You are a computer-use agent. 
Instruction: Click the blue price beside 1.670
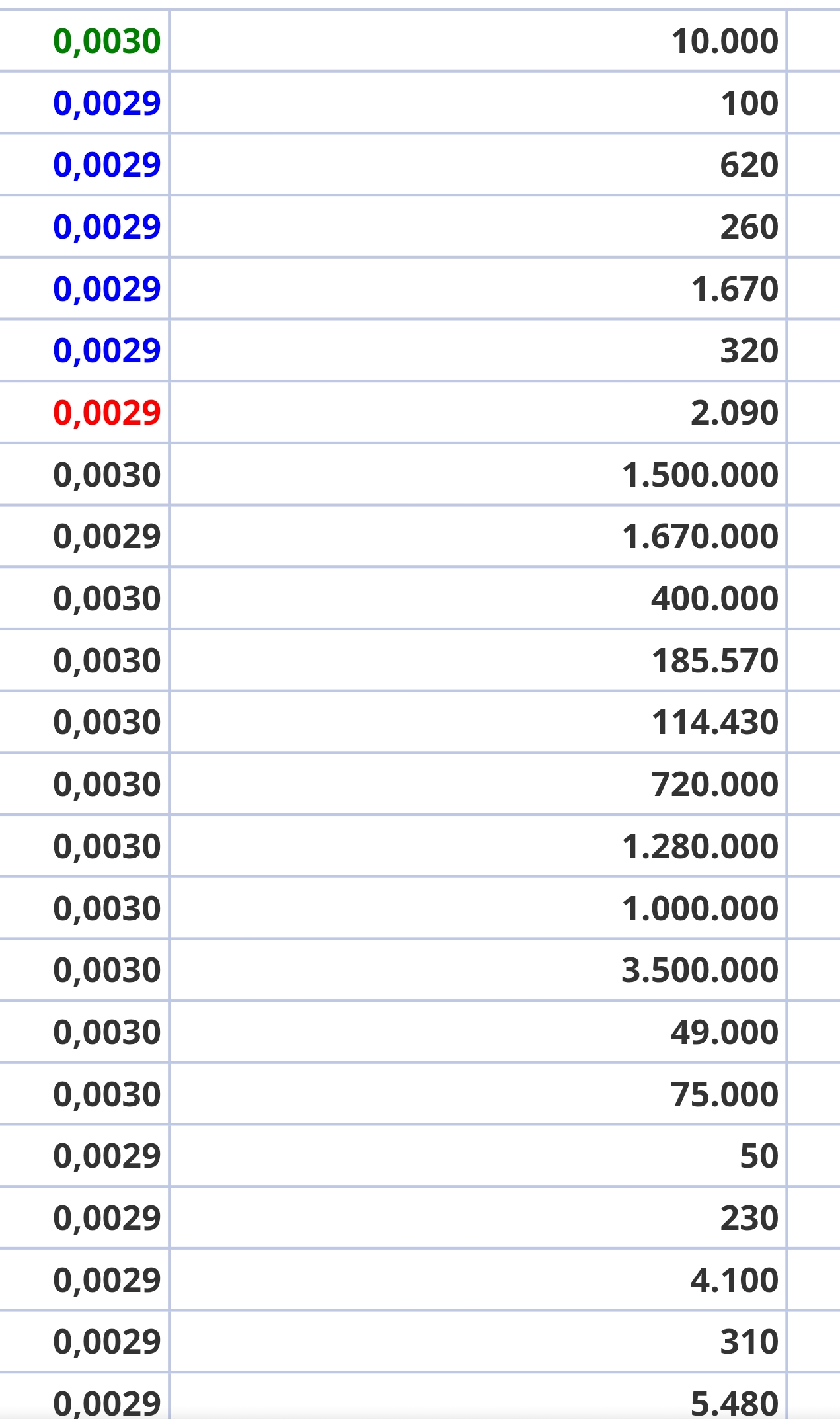click(84, 288)
